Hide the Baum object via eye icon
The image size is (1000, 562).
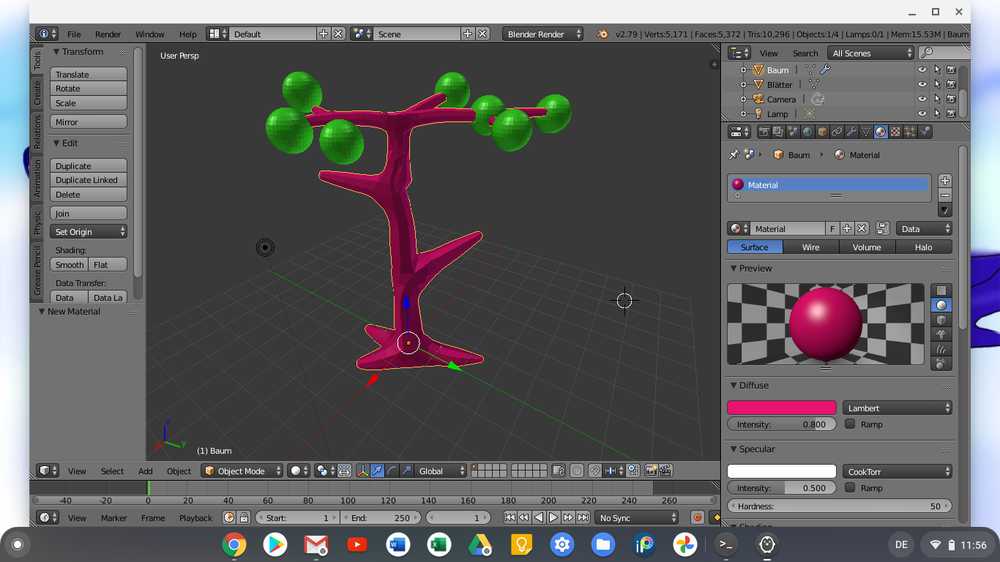(x=922, y=70)
